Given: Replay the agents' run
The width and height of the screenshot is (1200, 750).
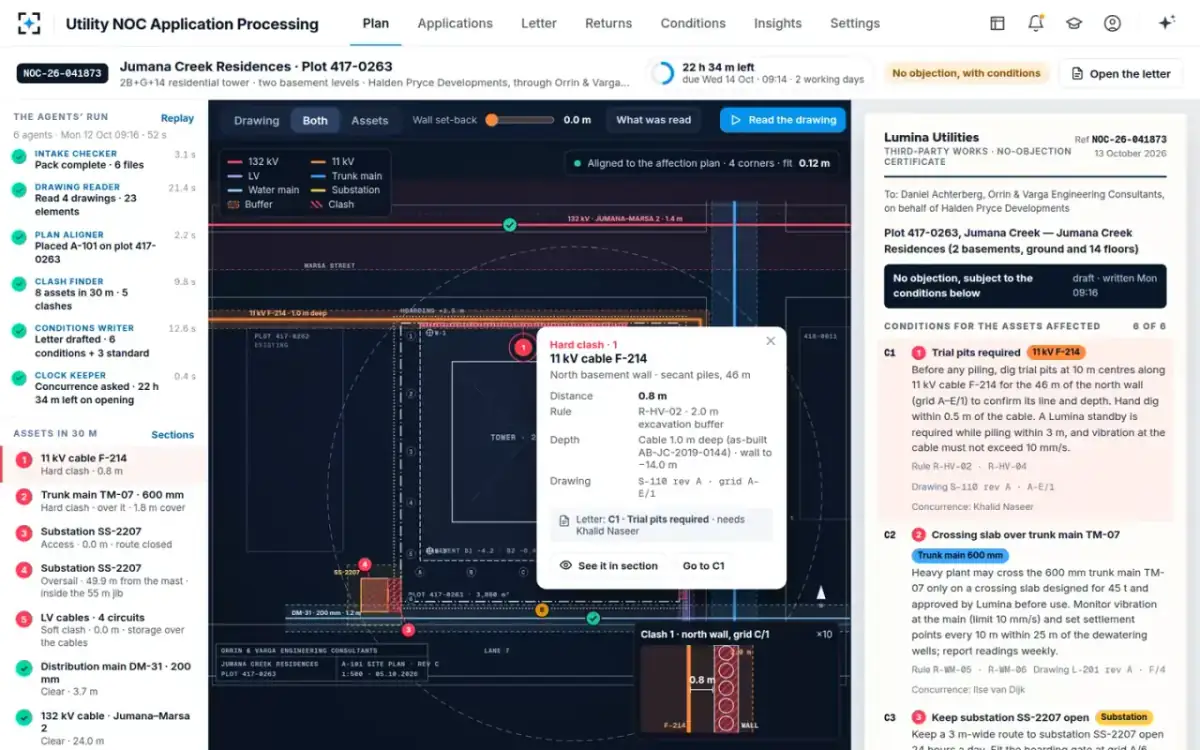Looking at the screenshot, I should [177, 118].
